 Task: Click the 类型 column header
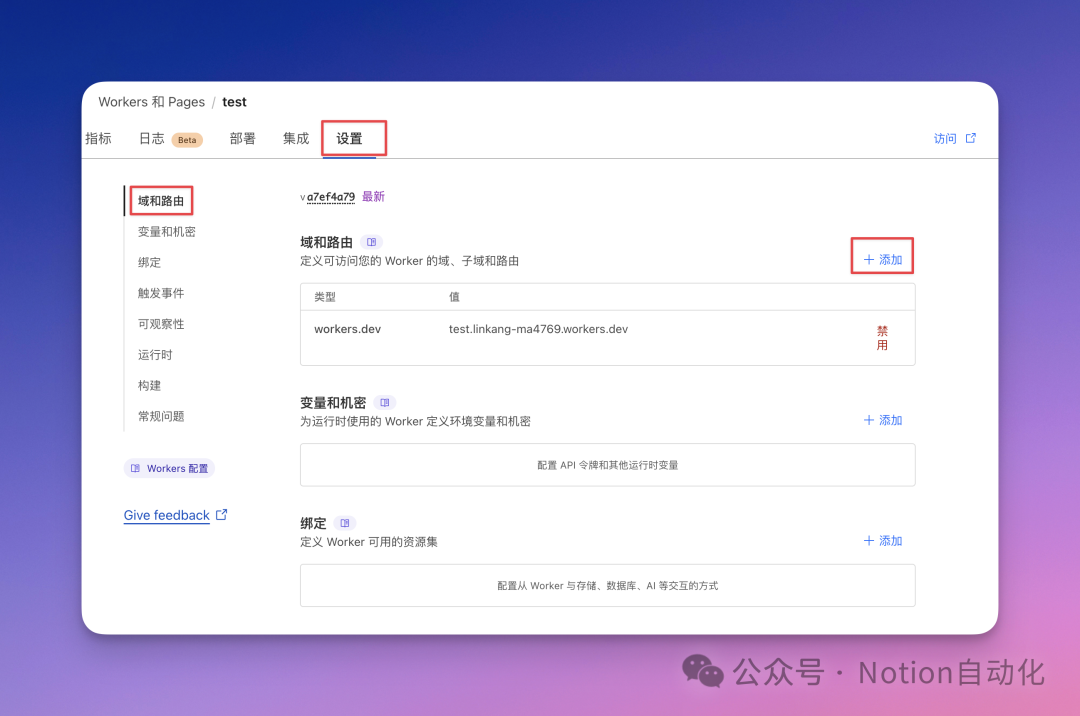[325, 297]
